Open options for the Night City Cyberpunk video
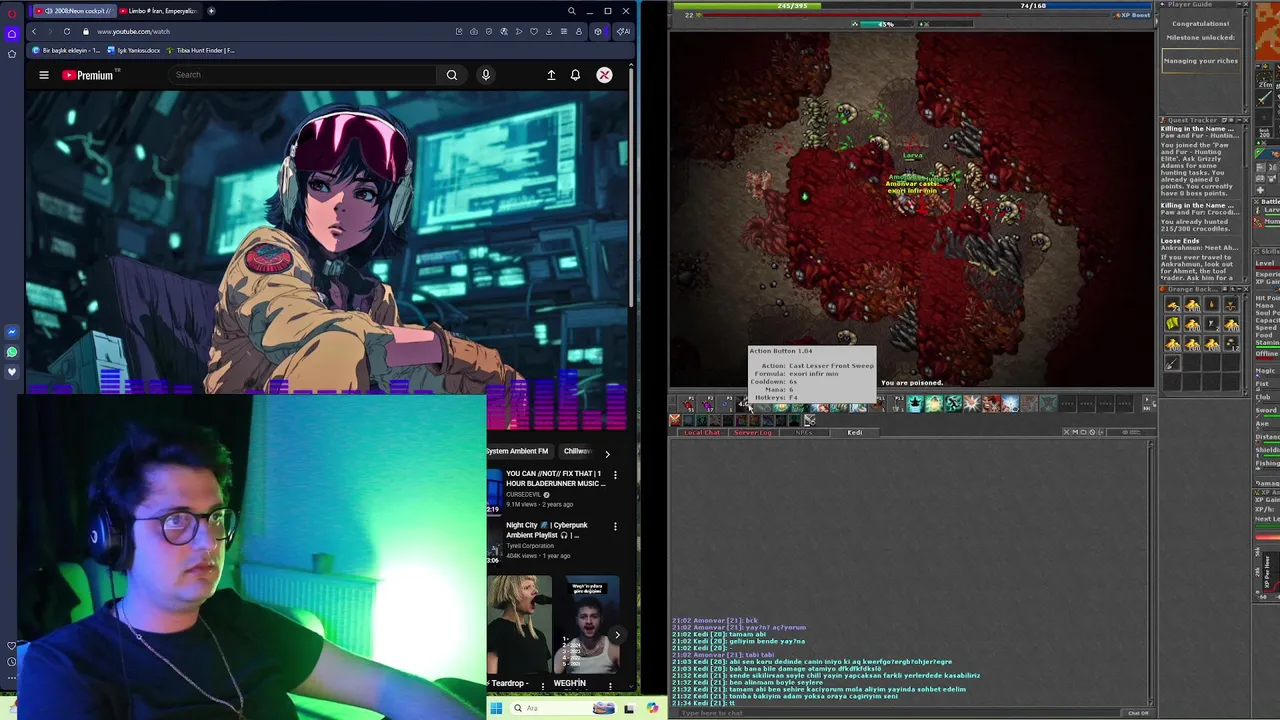This screenshot has width=1280, height=720. 615,526
